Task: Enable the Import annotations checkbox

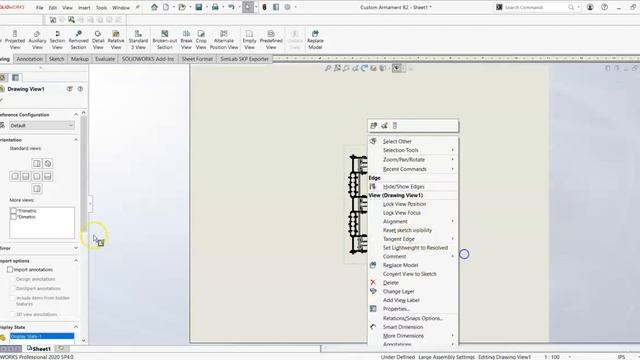Action: coord(10,270)
